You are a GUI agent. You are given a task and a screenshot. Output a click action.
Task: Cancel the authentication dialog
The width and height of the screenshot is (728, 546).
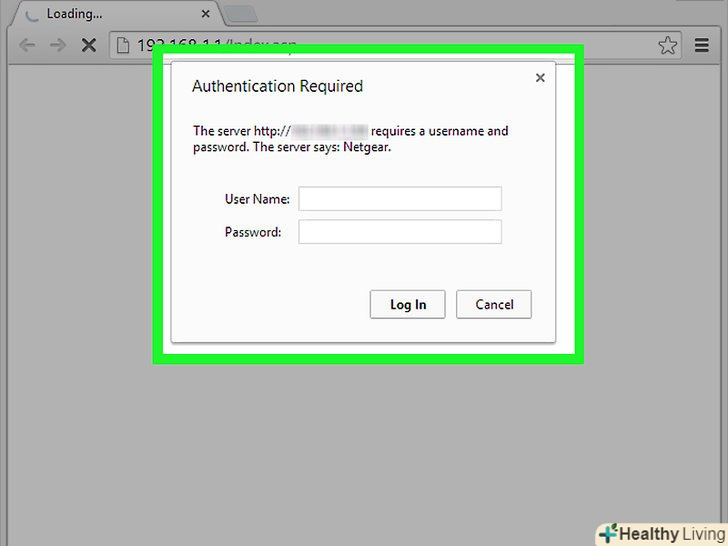494,305
